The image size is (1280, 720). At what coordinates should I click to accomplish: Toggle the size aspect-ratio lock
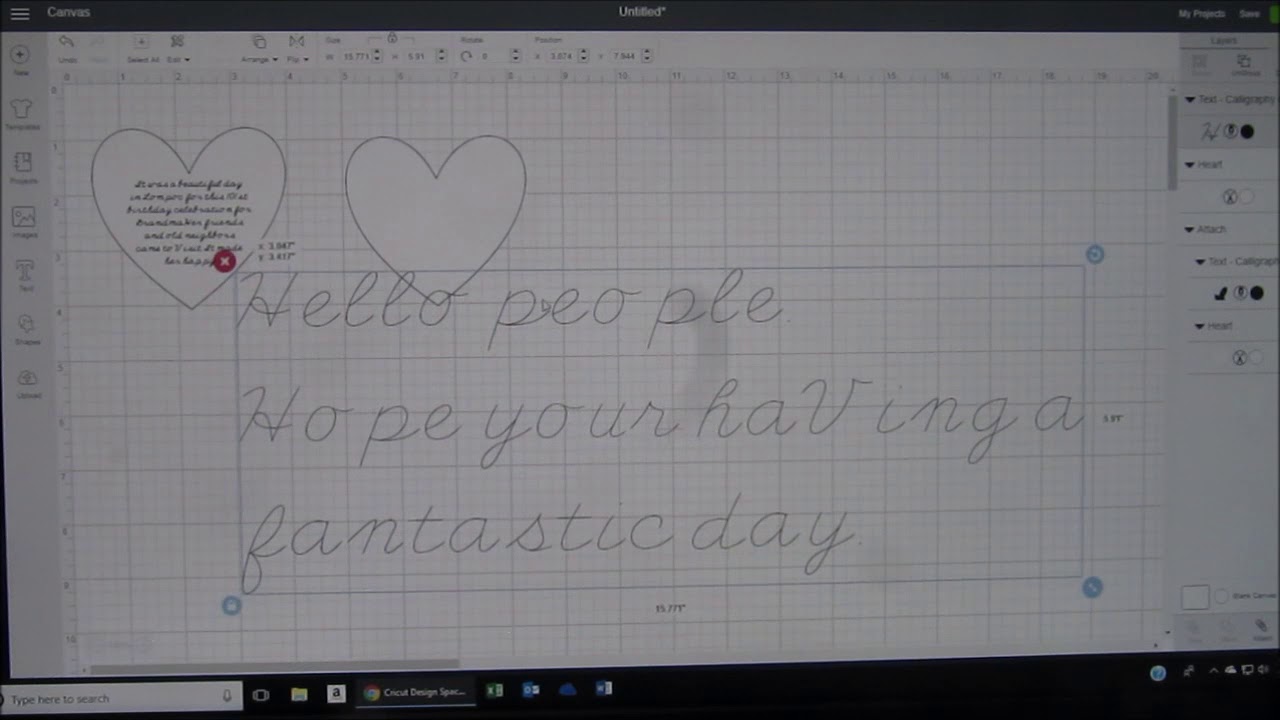392,39
